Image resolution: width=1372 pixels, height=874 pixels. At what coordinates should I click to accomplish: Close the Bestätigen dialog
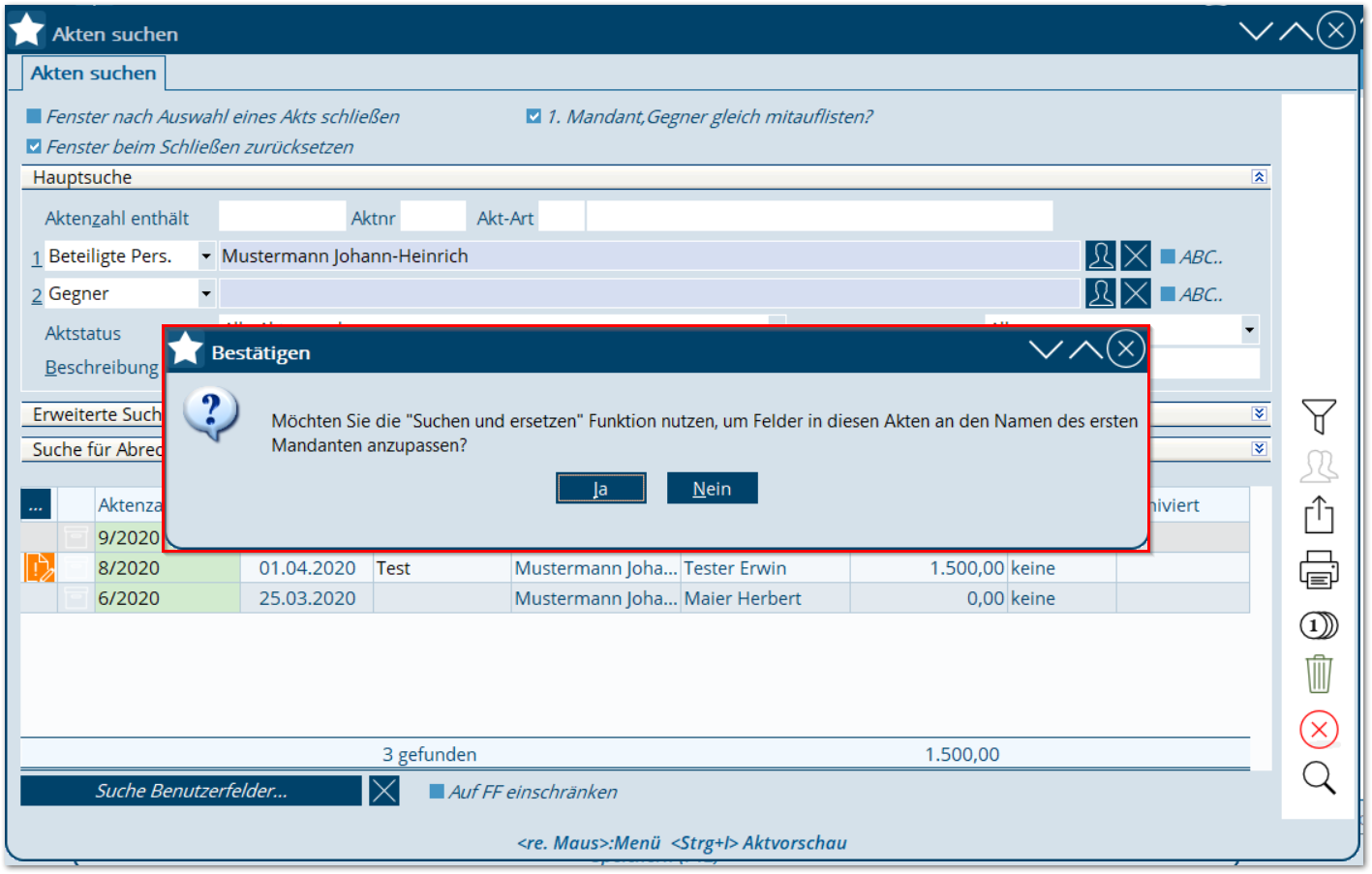(x=1126, y=349)
